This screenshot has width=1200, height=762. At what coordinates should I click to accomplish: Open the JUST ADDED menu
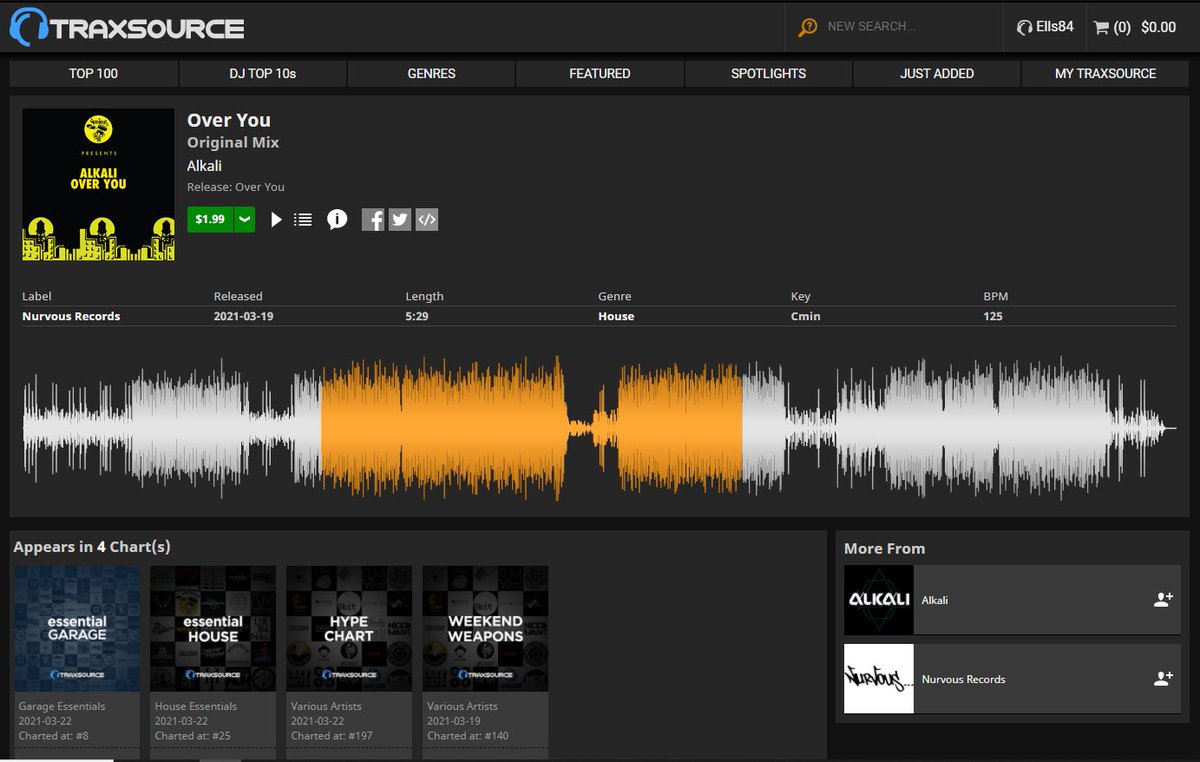click(937, 73)
